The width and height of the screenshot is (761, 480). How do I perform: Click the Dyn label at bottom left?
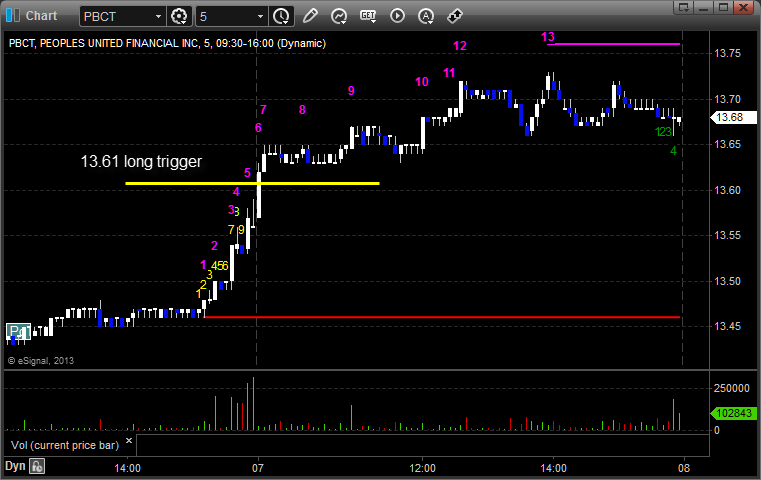(15, 466)
